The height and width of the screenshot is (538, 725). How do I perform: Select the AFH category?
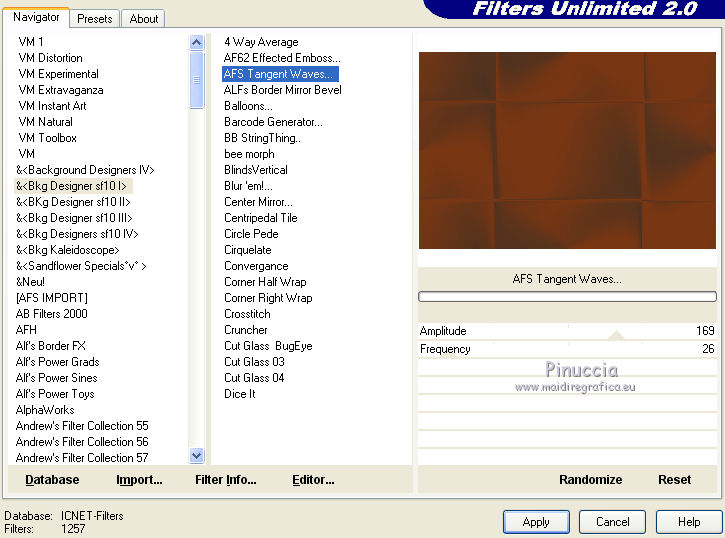[26, 330]
